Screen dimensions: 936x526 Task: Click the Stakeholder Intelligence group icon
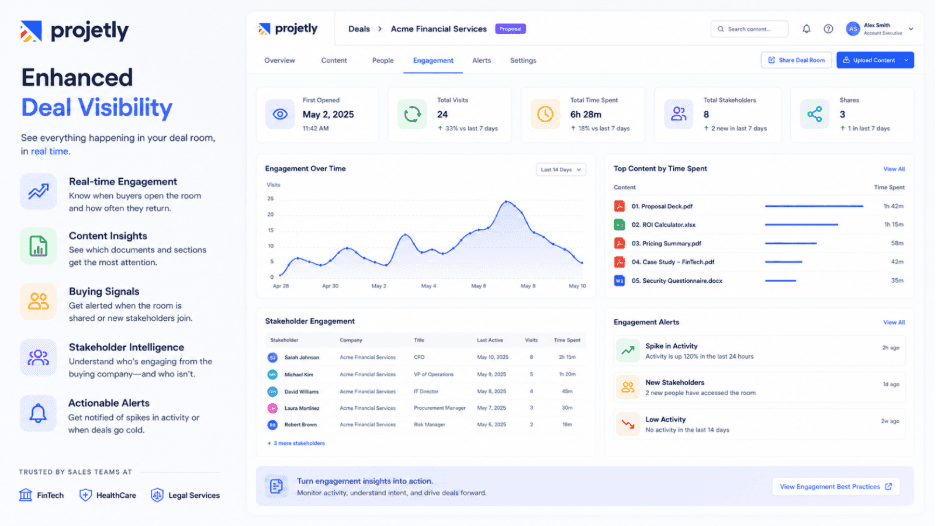tap(38, 357)
